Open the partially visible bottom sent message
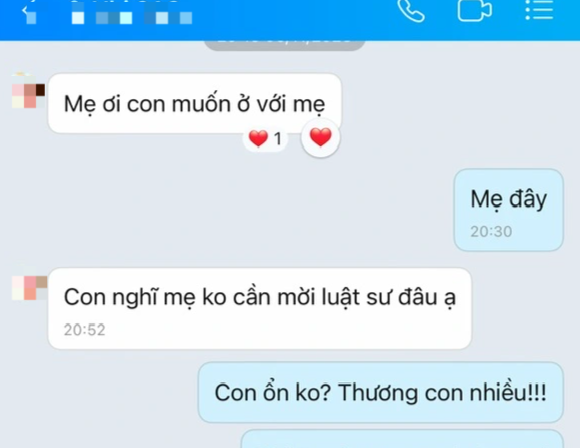580x448 pixels. coord(402,439)
